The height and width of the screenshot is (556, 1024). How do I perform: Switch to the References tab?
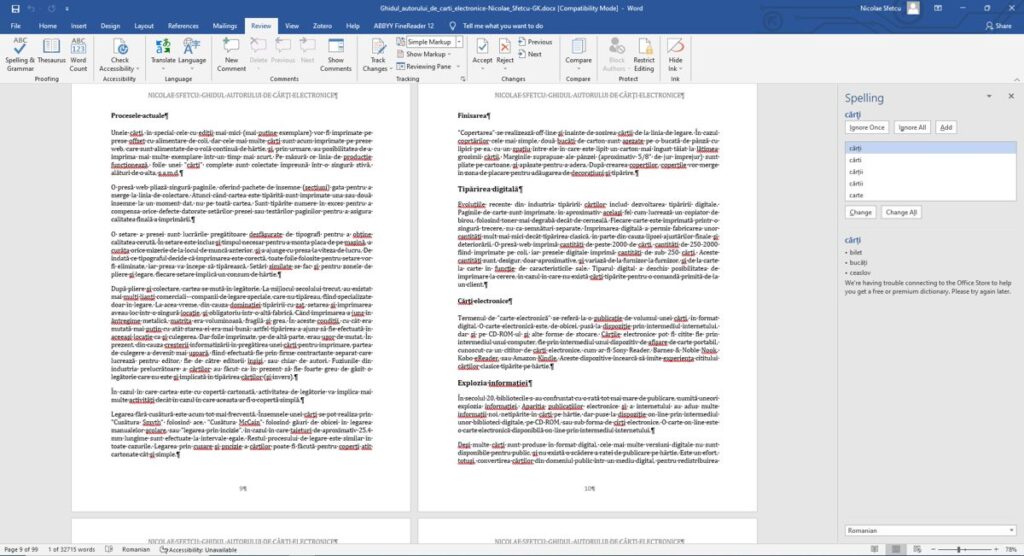tap(183, 26)
